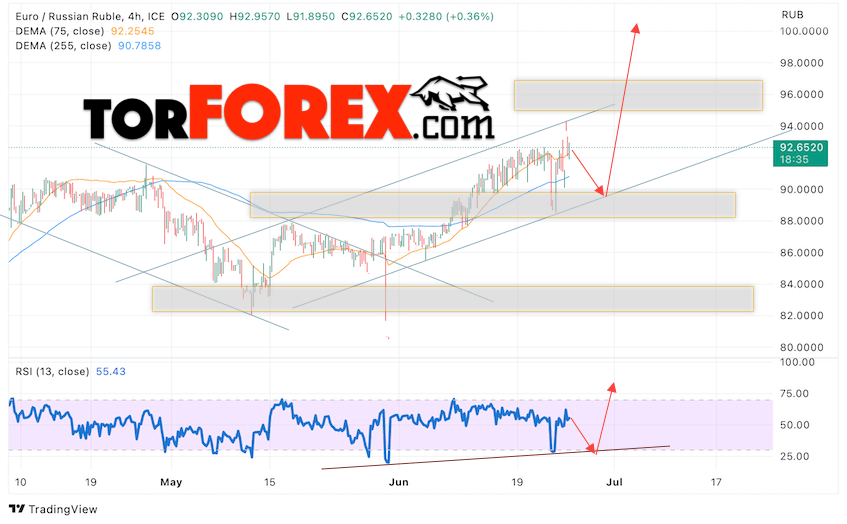Viewport: 847px width, 524px height.
Task: Click the 17 date label on time axis
Action: (x=716, y=482)
